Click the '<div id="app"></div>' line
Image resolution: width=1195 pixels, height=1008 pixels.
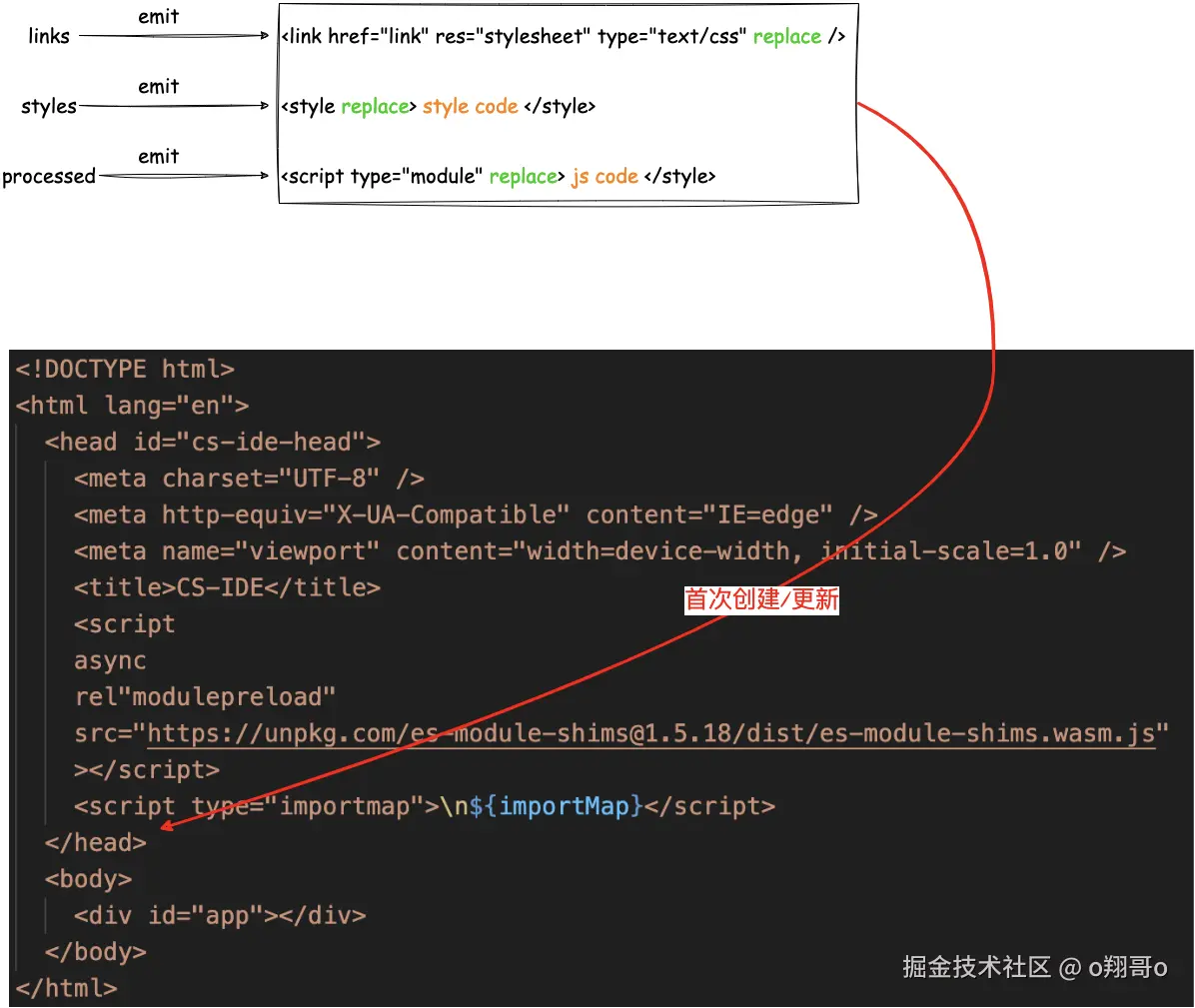pos(220,916)
